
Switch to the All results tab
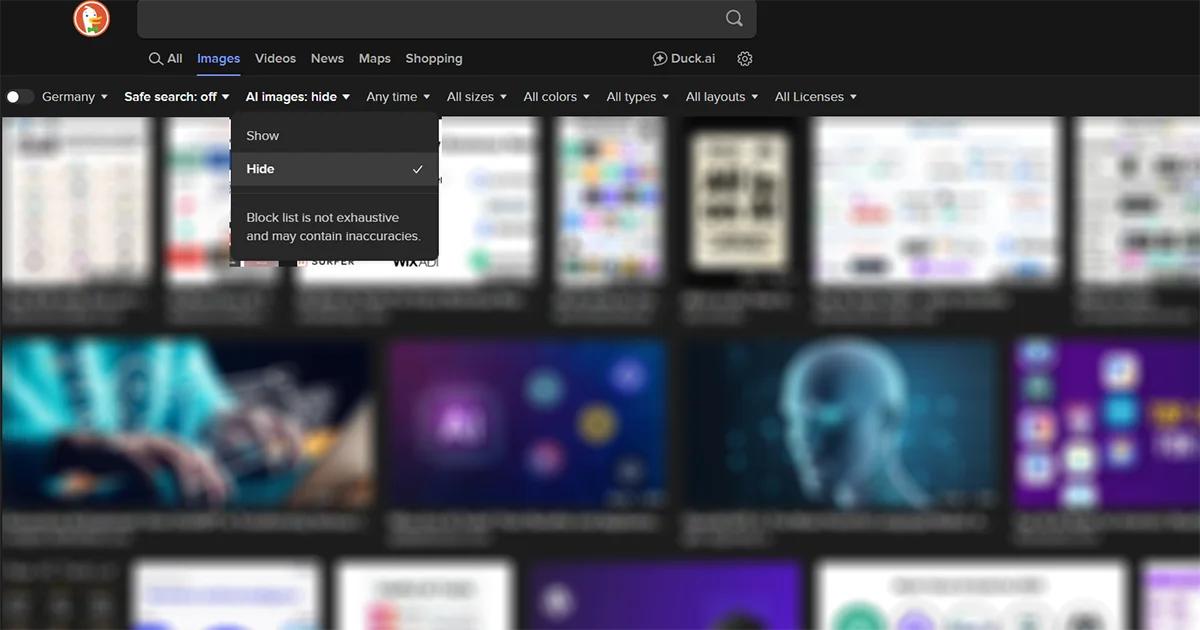pyautogui.click(x=166, y=59)
